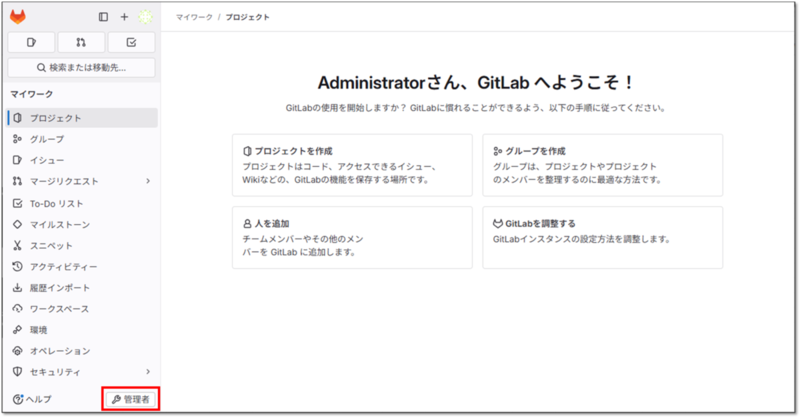Expand the マージリクエスト chevron
Screen dimensions: 800x418
coord(148,181)
